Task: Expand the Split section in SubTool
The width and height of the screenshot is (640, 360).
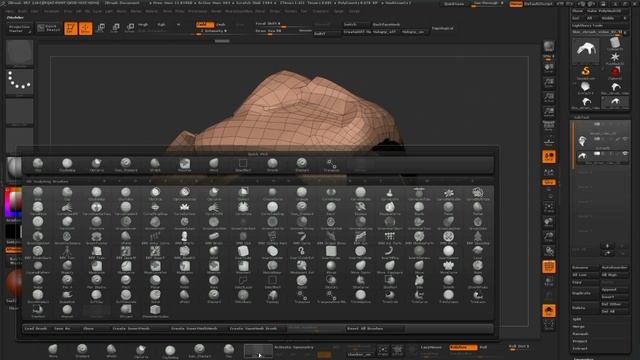Action: [577, 319]
